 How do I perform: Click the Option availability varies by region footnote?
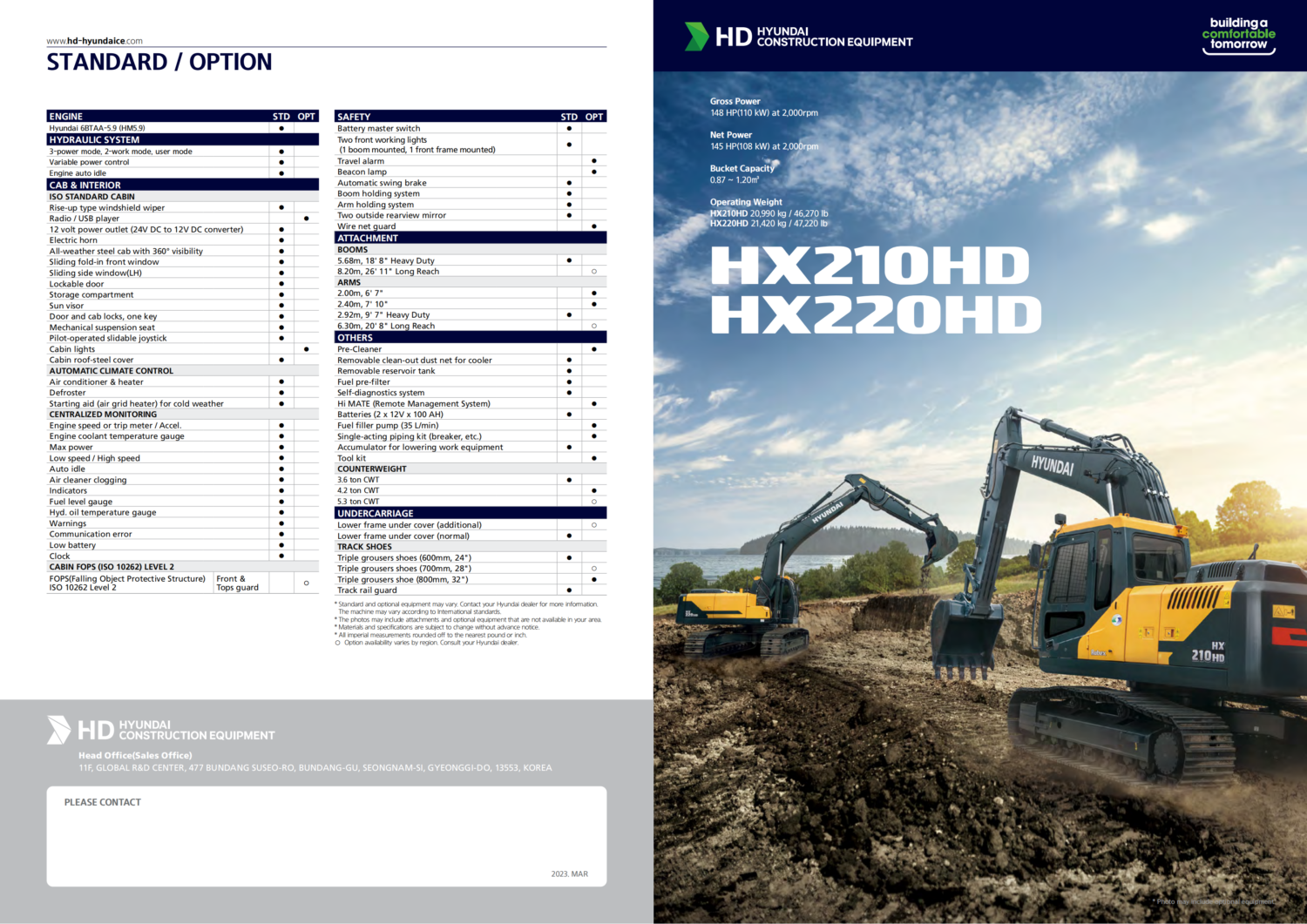coord(427,643)
